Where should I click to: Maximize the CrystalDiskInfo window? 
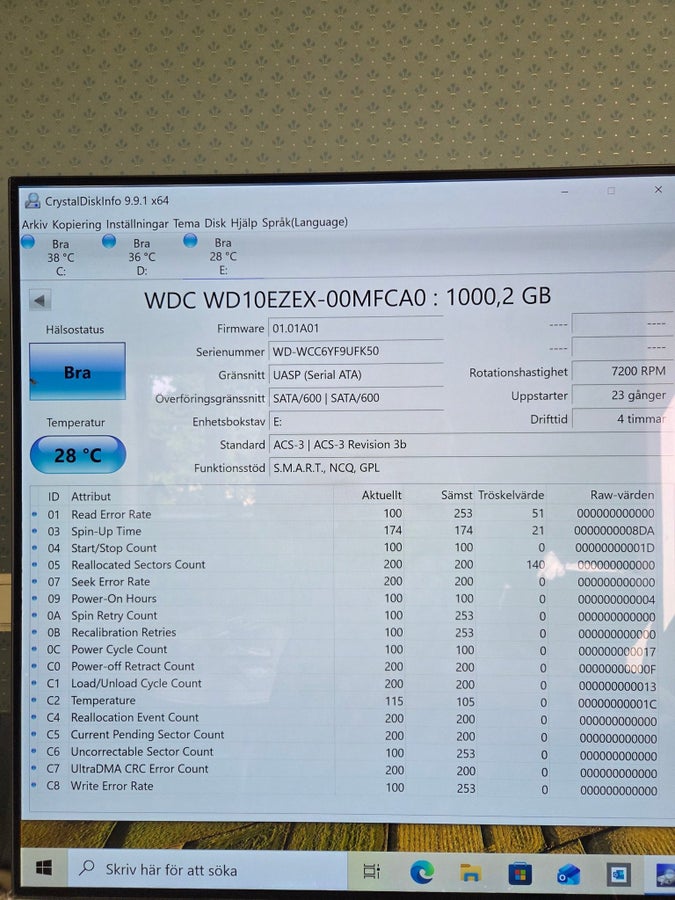(611, 191)
